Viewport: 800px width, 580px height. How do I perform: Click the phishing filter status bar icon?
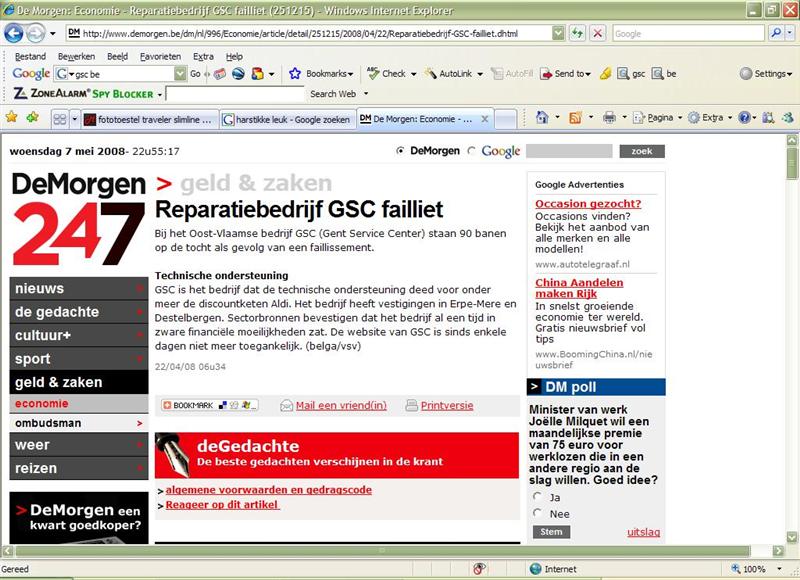[x=479, y=569]
